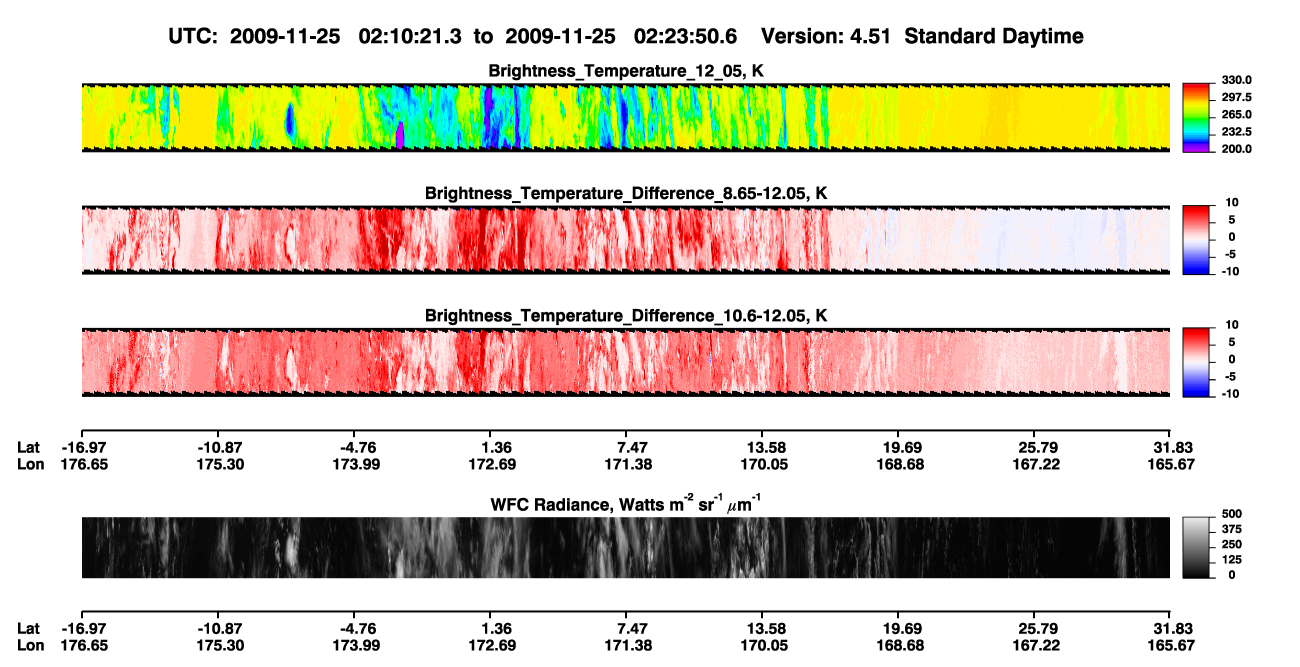Viewport: 1300px width, 667px height.
Task: Click the 500 label on radiance colorbar
Action: point(1230,513)
